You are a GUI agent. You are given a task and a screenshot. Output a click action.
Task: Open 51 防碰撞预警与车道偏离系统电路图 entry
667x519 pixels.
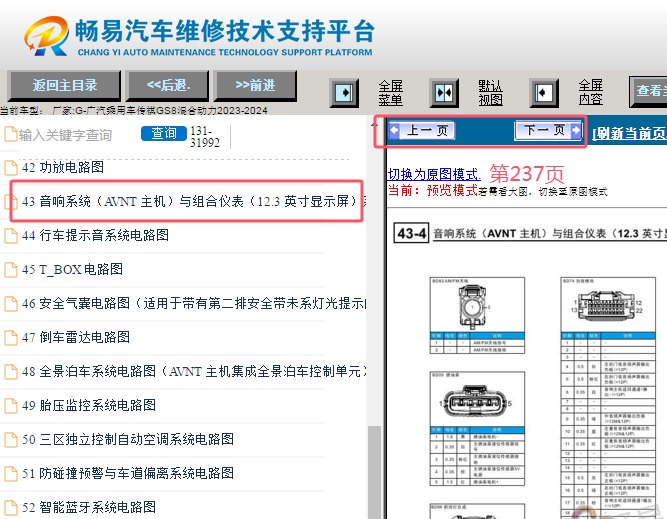tap(128, 473)
